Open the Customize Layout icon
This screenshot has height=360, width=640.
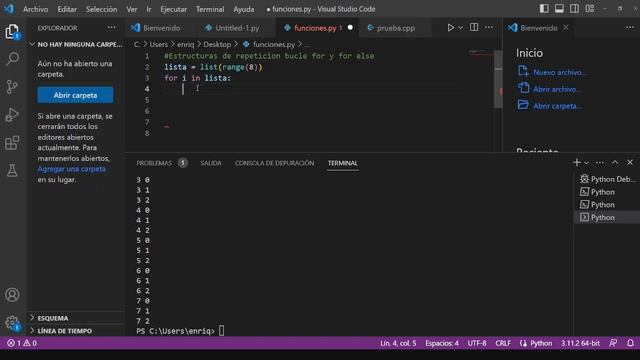tap(590, 9)
